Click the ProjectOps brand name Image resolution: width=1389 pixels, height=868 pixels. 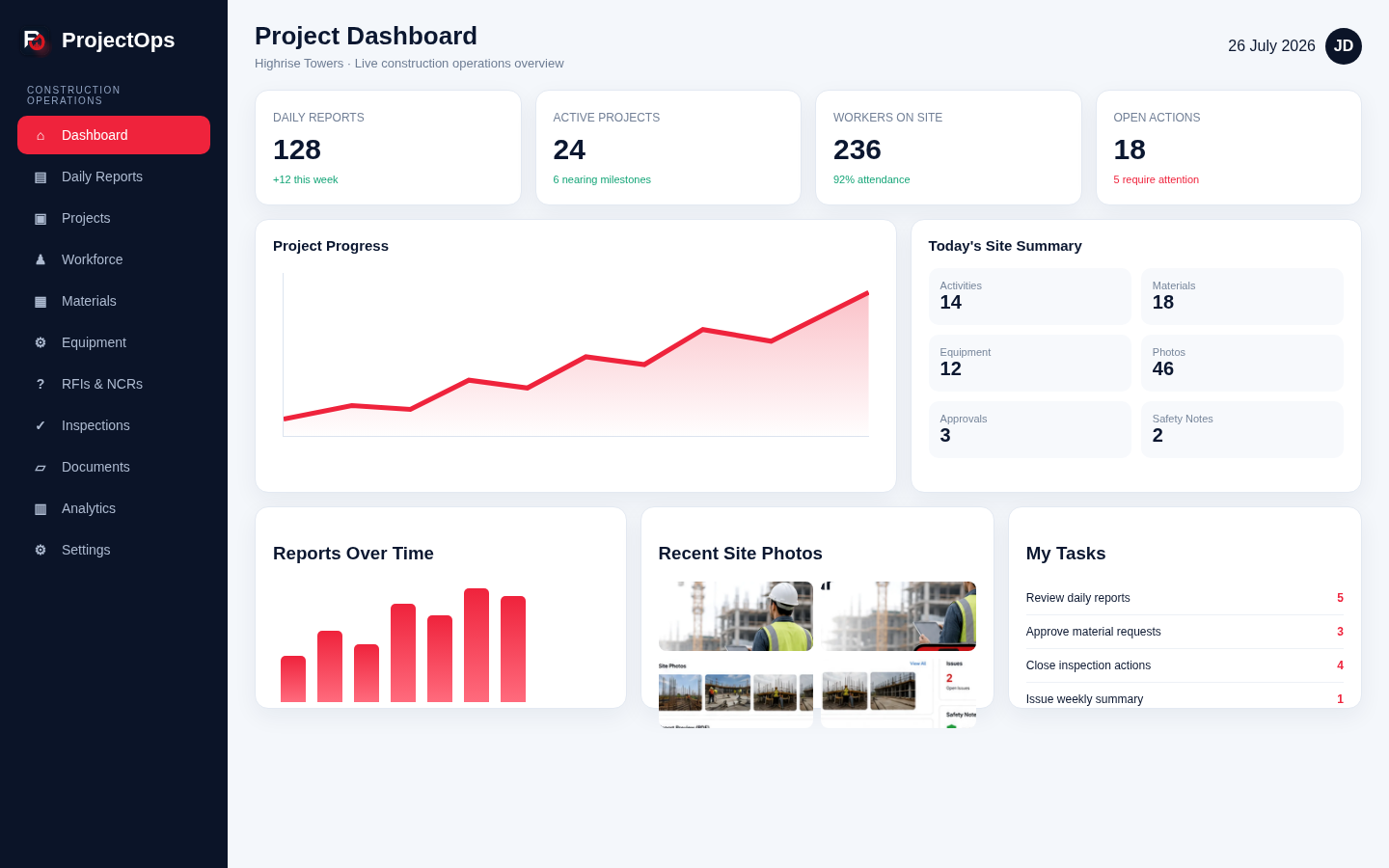(118, 41)
